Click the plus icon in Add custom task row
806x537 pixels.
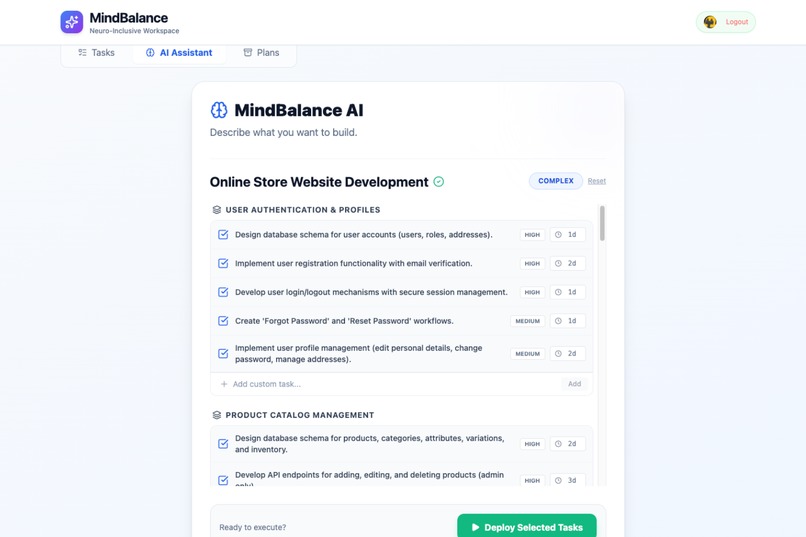point(224,384)
